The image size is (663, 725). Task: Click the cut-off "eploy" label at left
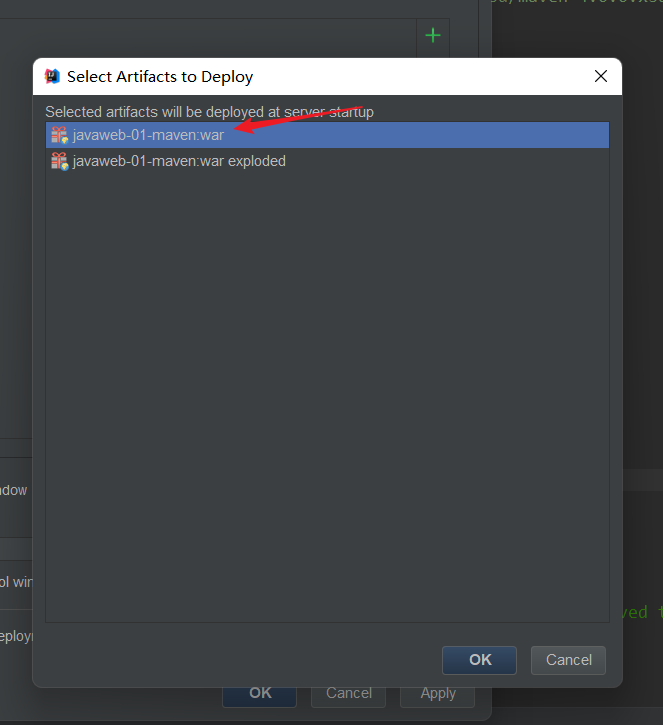click(x=16, y=636)
